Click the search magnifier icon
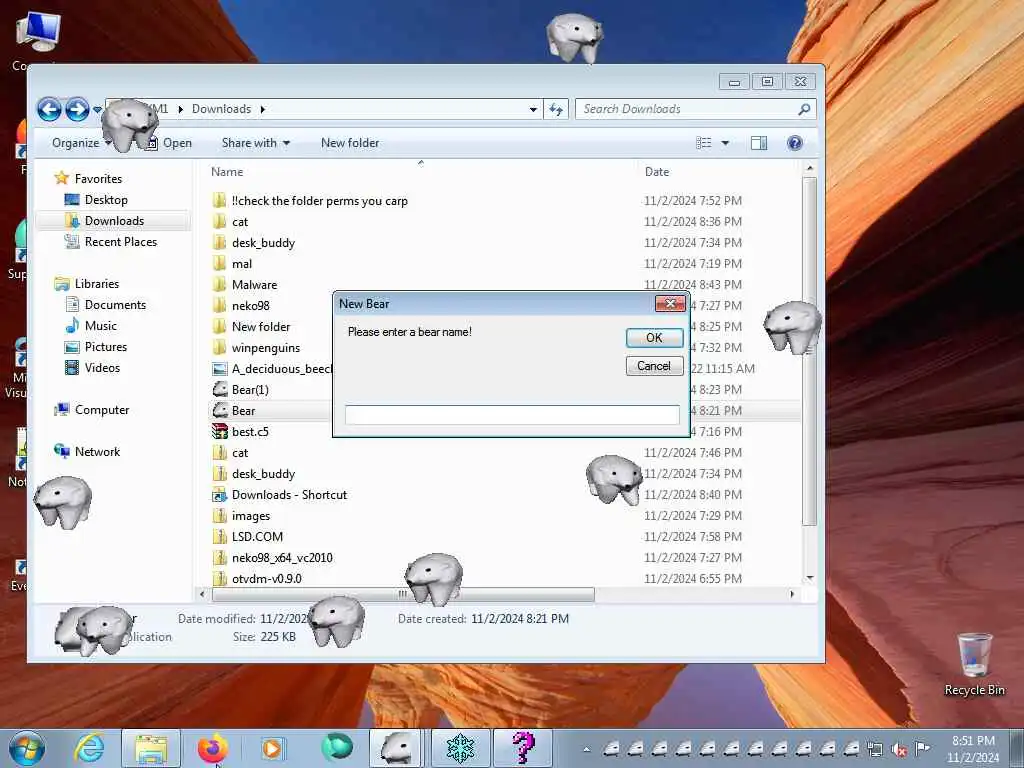The width and height of the screenshot is (1024, 768). click(805, 109)
